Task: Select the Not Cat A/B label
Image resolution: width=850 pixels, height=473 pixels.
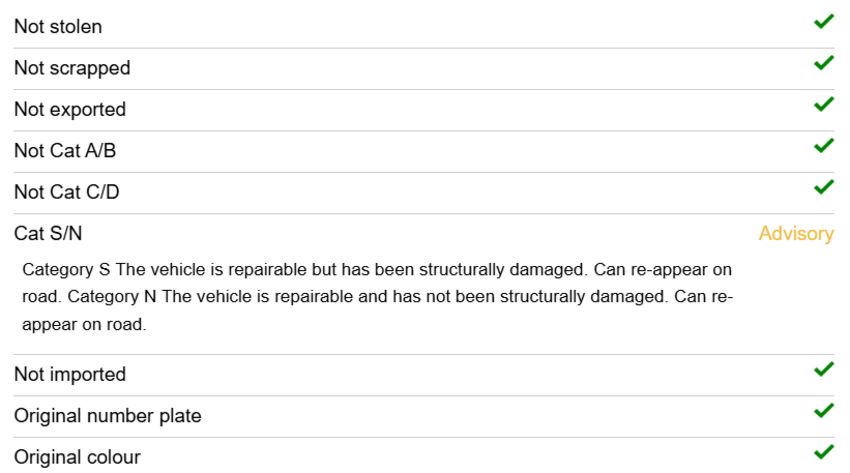Action: click(x=65, y=151)
